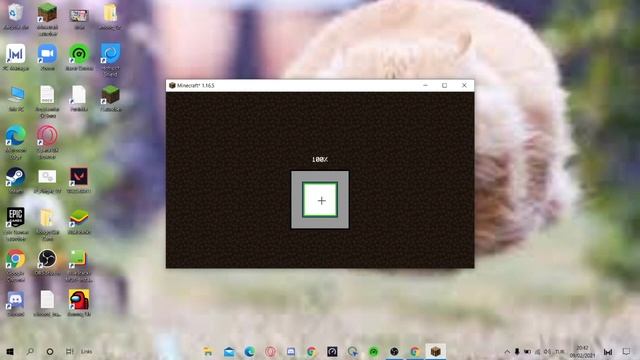Click the white loading square in Minecraft
The height and width of the screenshot is (360, 640).
pos(320,200)
